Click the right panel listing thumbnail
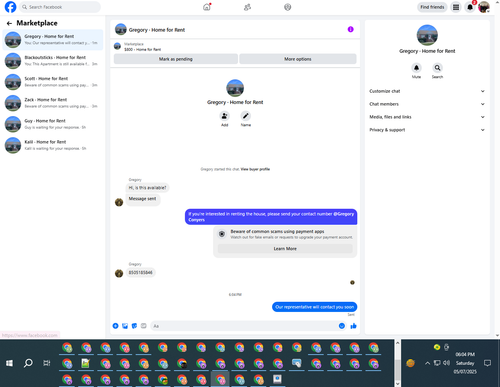This screenshot has width=500, height=387. coord(427,35)
